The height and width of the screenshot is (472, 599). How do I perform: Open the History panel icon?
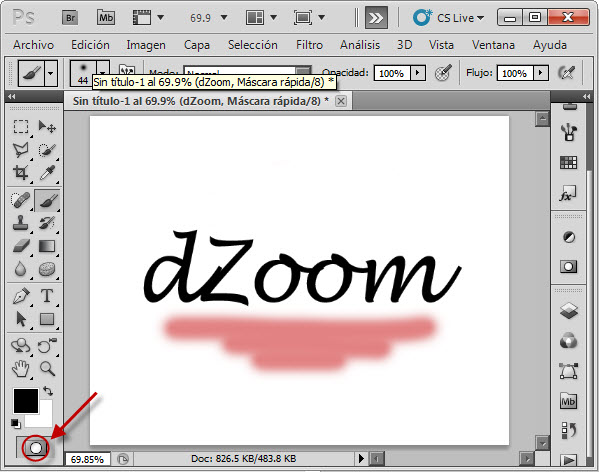click(x=568, y=430)
